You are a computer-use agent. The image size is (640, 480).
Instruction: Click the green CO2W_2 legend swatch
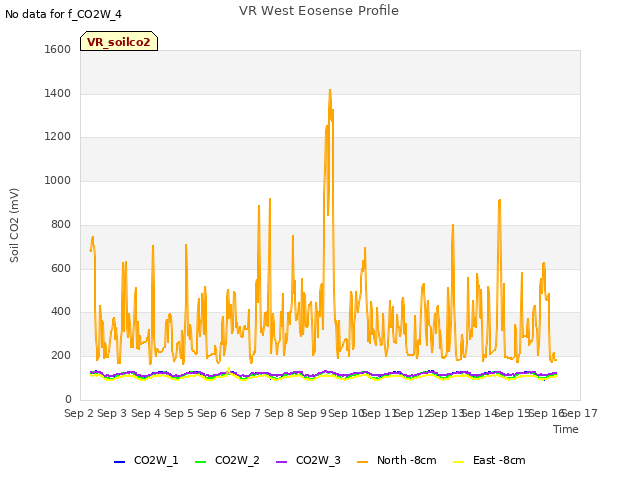[200, 462]
